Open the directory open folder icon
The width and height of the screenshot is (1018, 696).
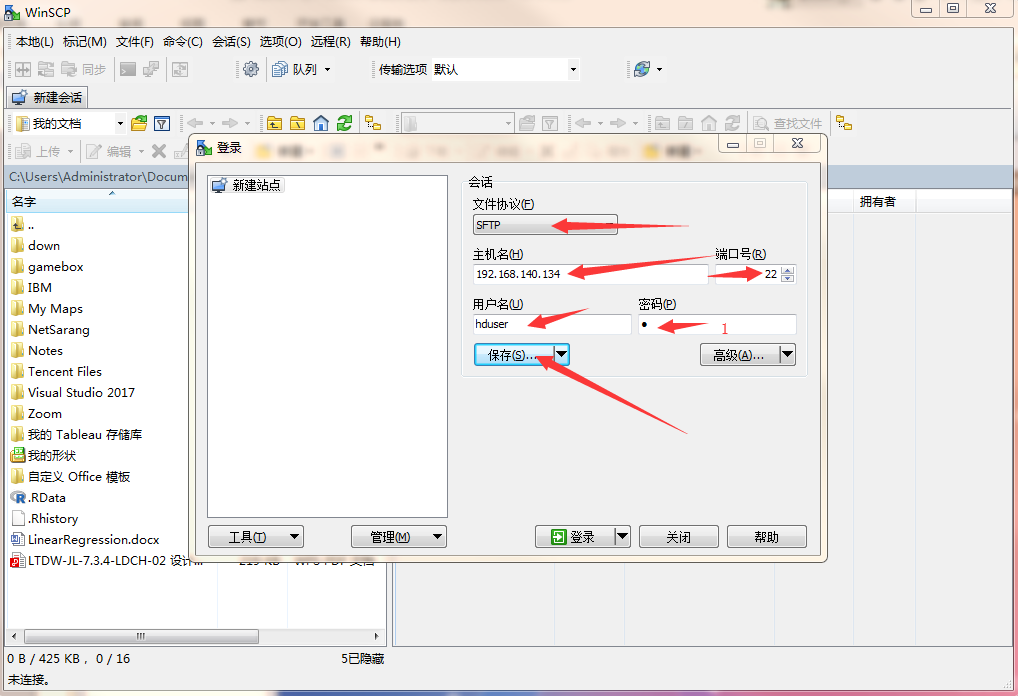tap(138, 123)
